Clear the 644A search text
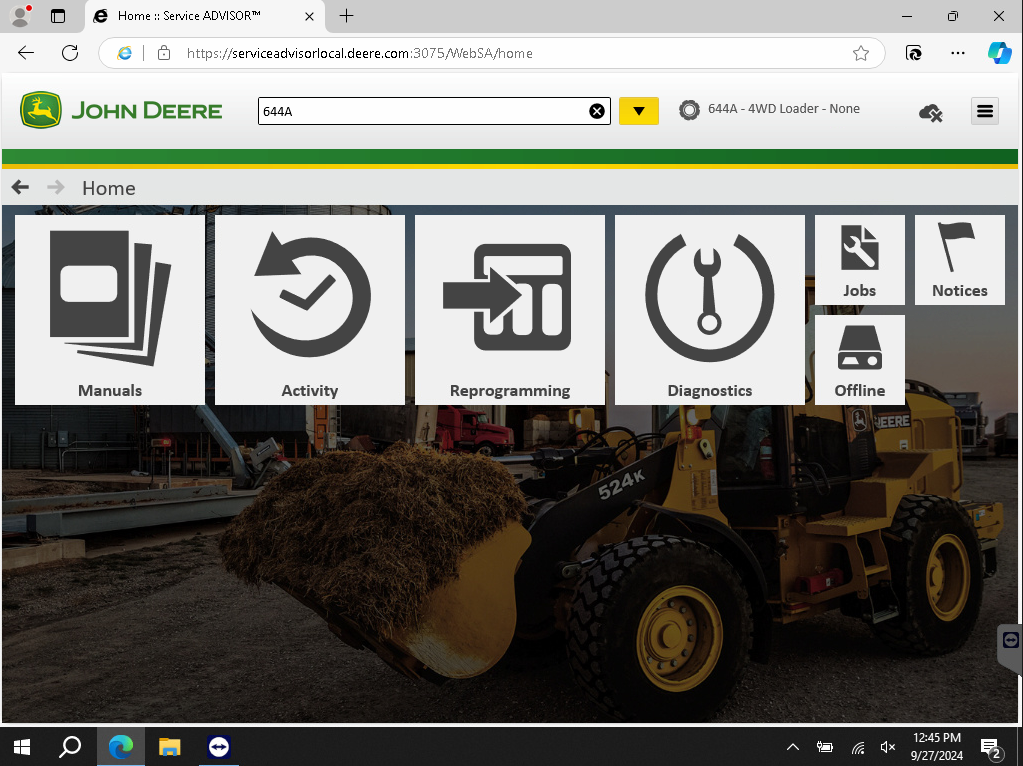Image resolution: width=1023 pixels, height=766 pixels. pyautogui.click(x=597, y=111)
